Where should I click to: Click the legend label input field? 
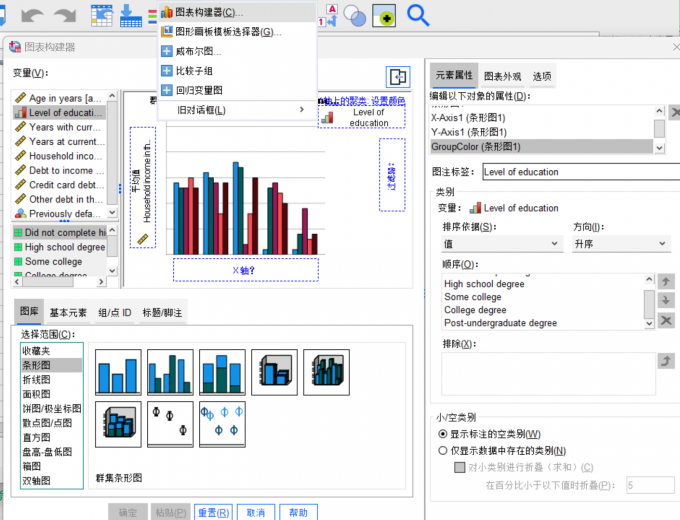[x=581, y=172]
